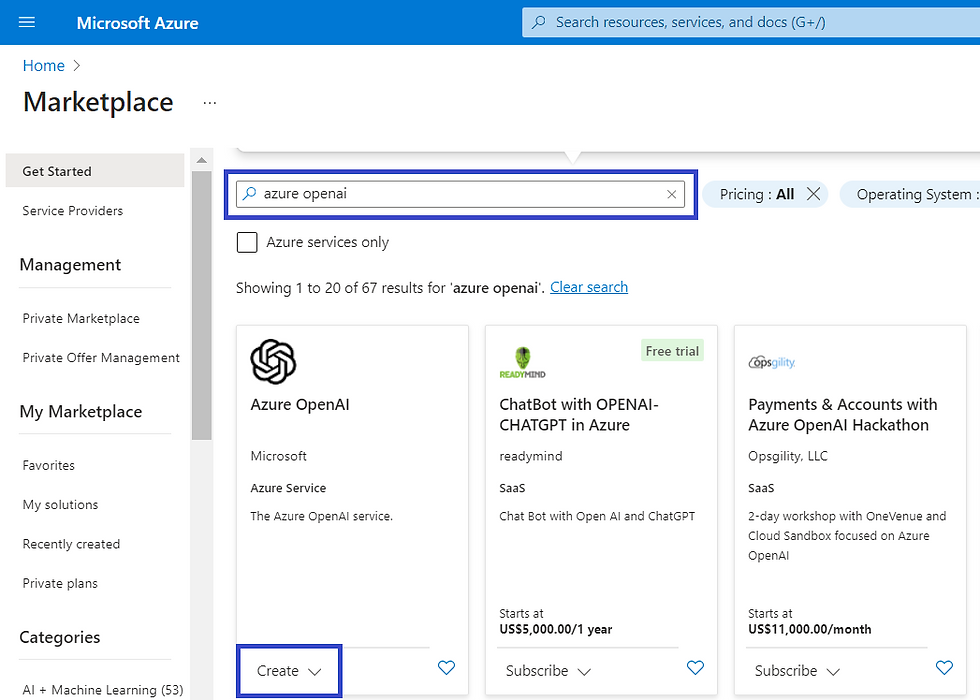
Task: Click the readymind publisher name
Action: [531, 456]
